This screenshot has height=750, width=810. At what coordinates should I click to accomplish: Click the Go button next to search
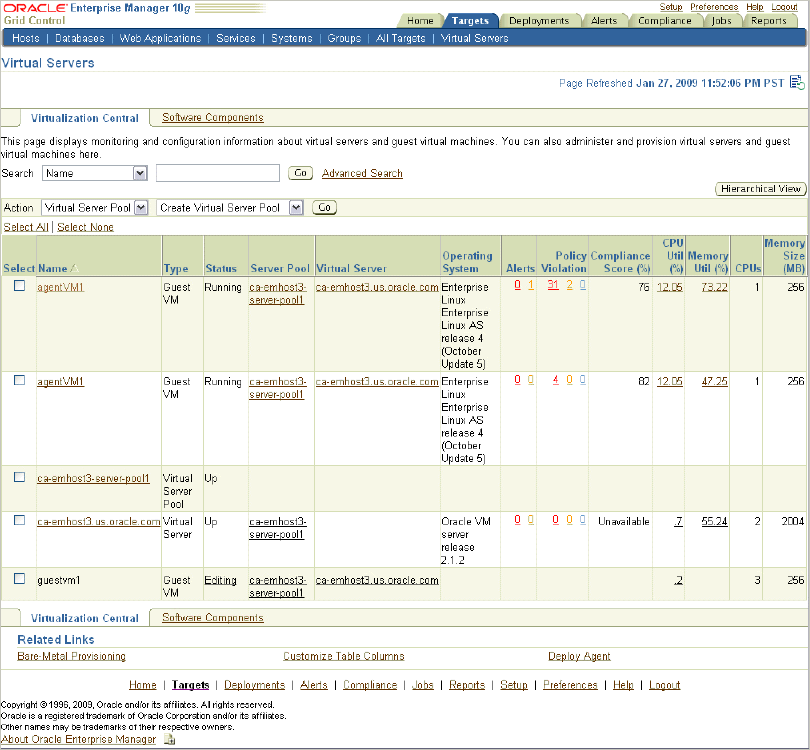[300, 173]
